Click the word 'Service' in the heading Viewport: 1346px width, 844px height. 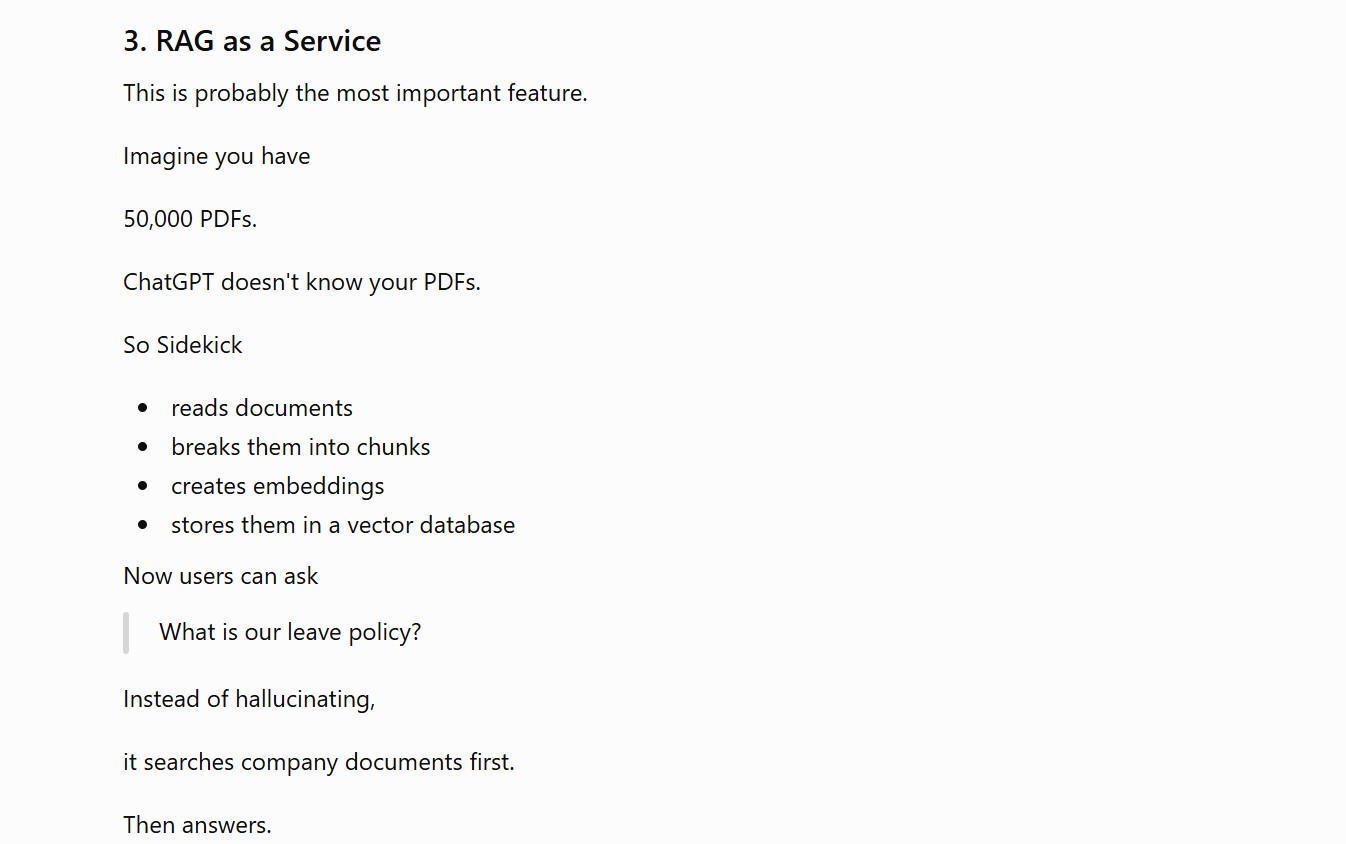[x=332, y=41]
